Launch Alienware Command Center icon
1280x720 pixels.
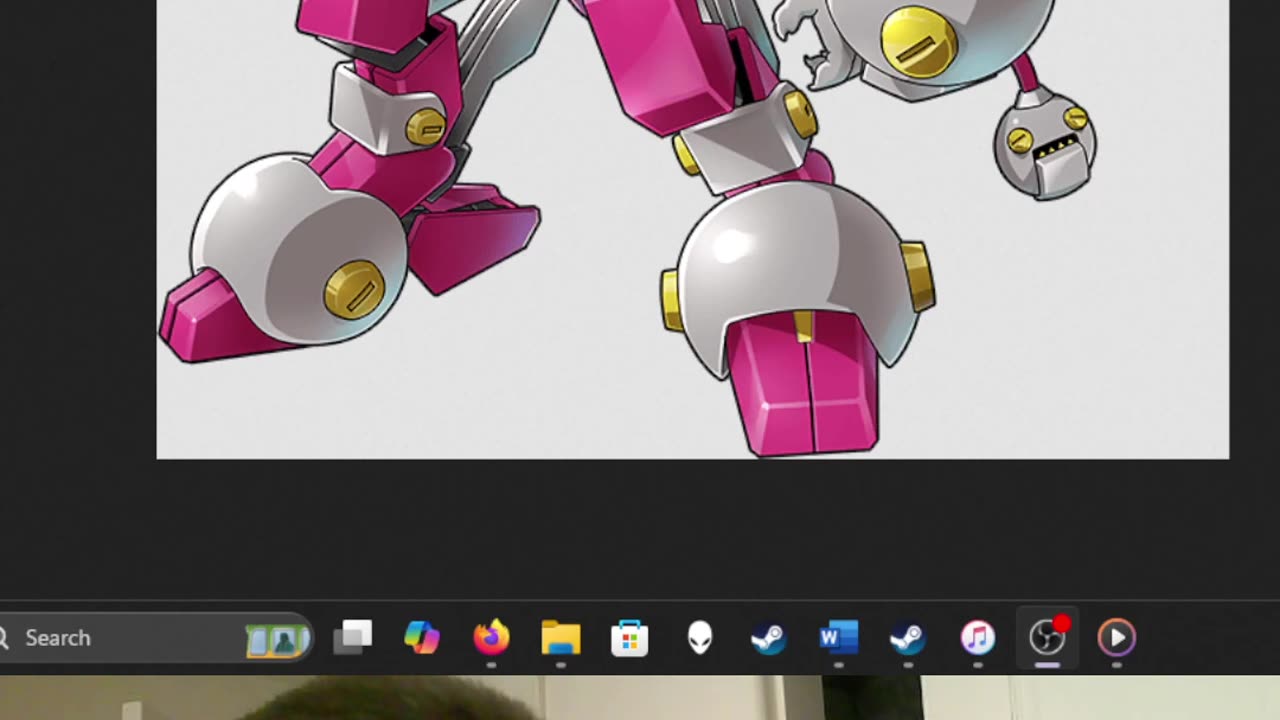tap(700, 637)
